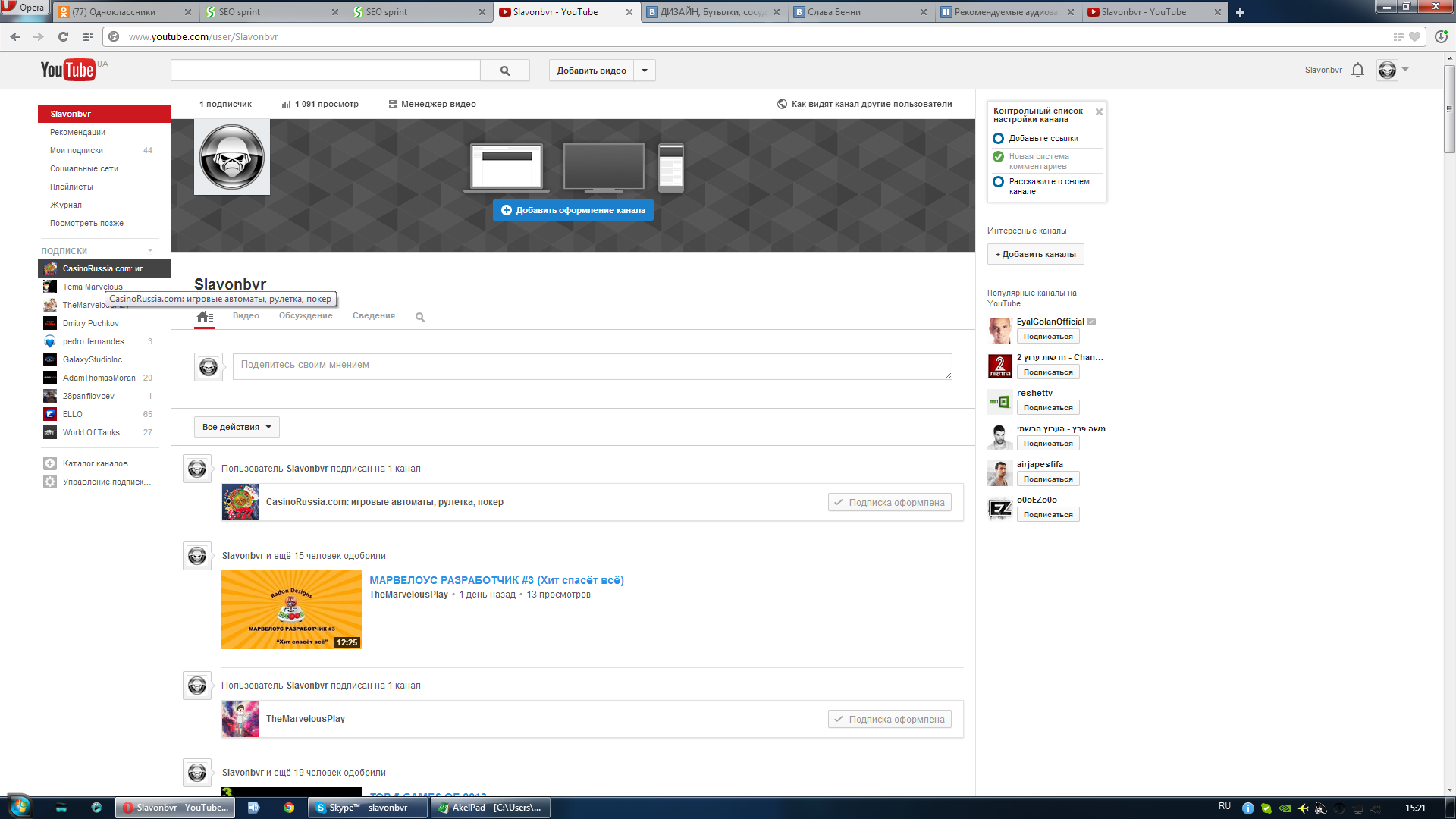Open the account menu arrow
Screen dimensions: 1456x819
[x=1405, y=70]
